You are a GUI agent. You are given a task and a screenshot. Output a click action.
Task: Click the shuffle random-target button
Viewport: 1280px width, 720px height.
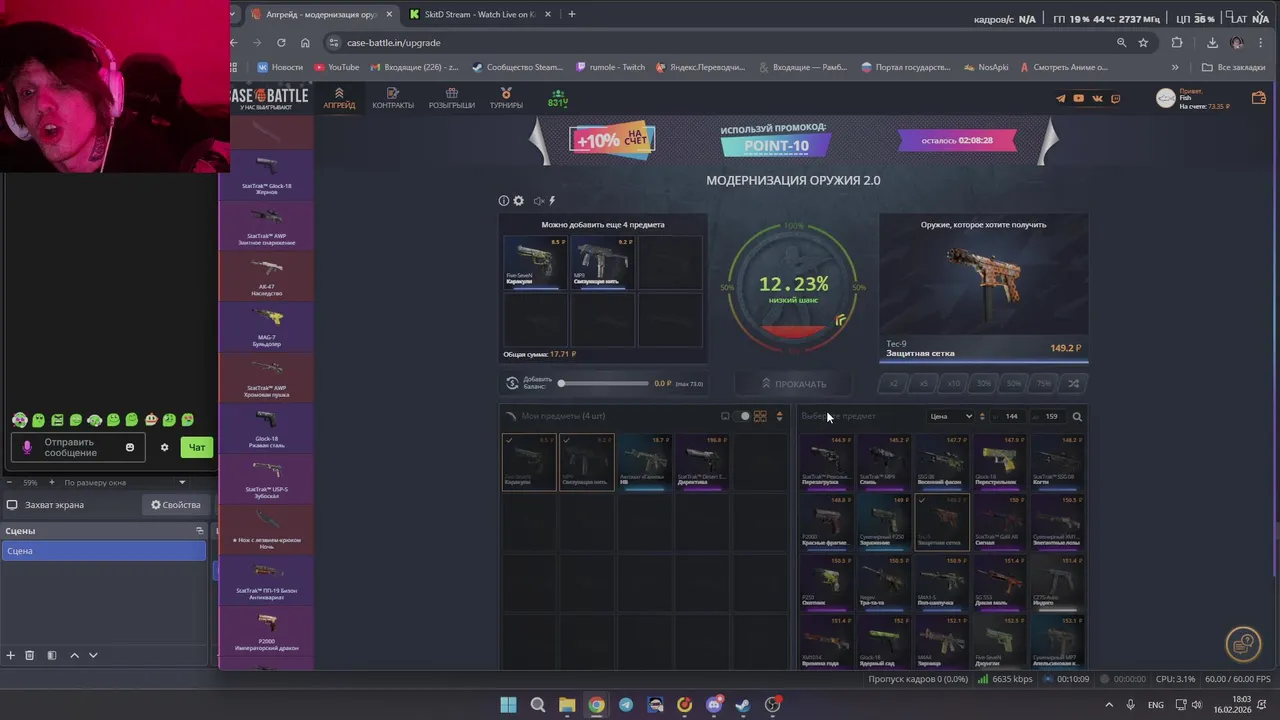click(x=1073, y=383)
